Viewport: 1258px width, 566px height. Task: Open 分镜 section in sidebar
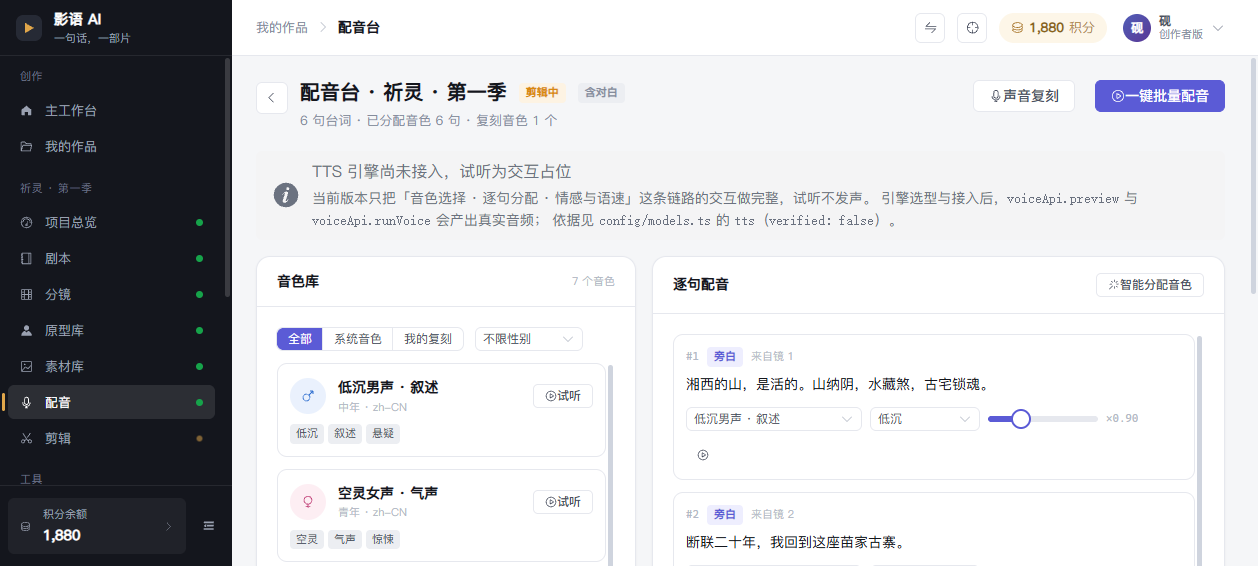click(x=111, y=294)
